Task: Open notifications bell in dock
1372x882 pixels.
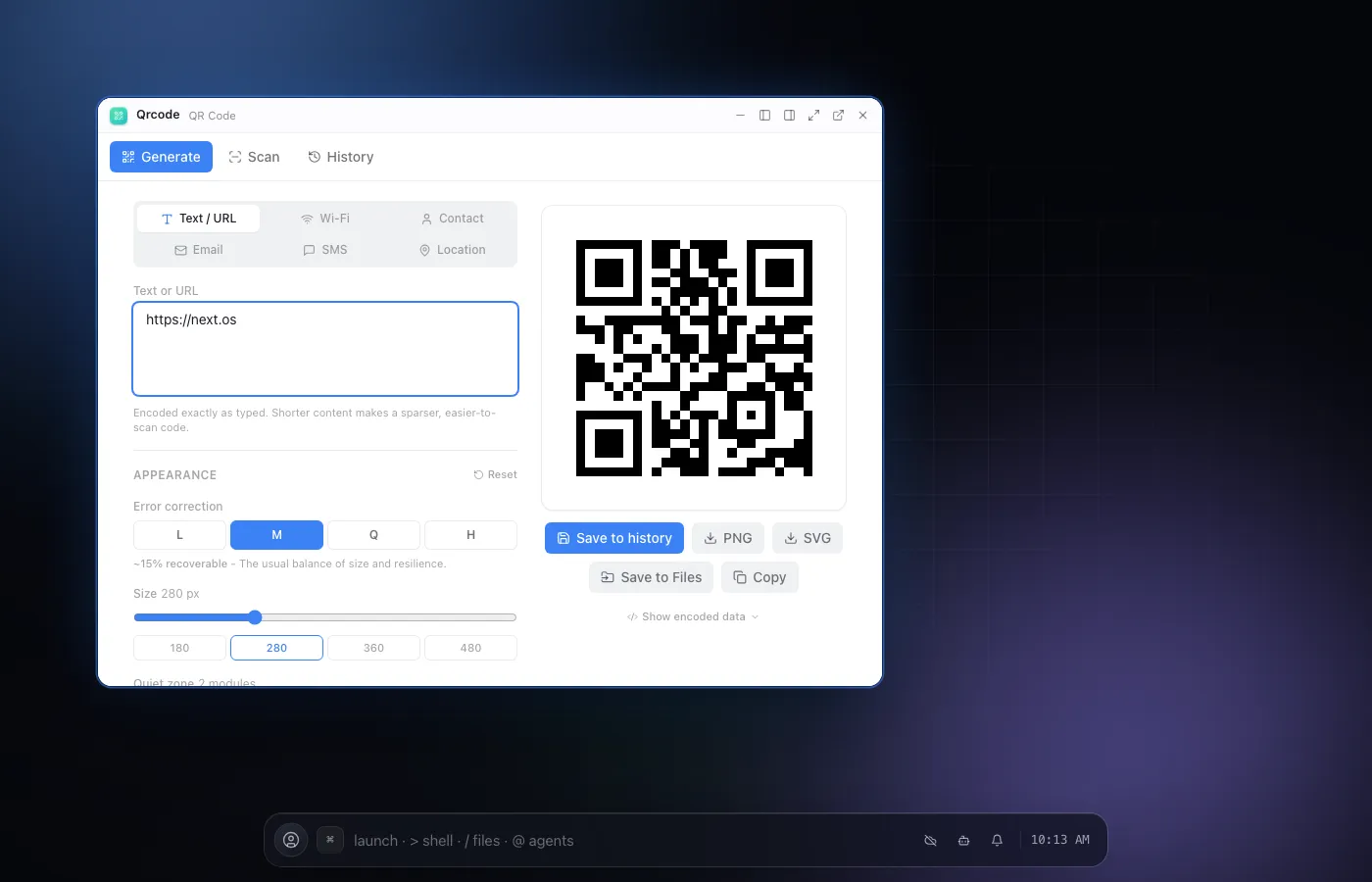Action: point(997,840)
